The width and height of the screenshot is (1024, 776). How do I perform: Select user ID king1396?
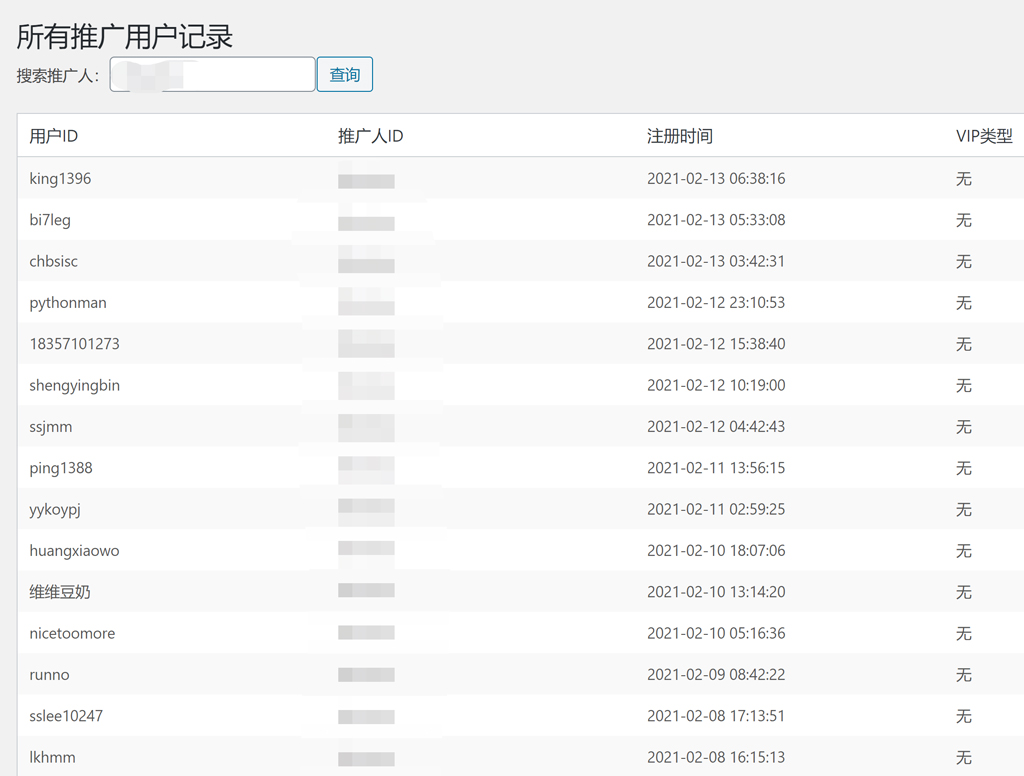60,178
